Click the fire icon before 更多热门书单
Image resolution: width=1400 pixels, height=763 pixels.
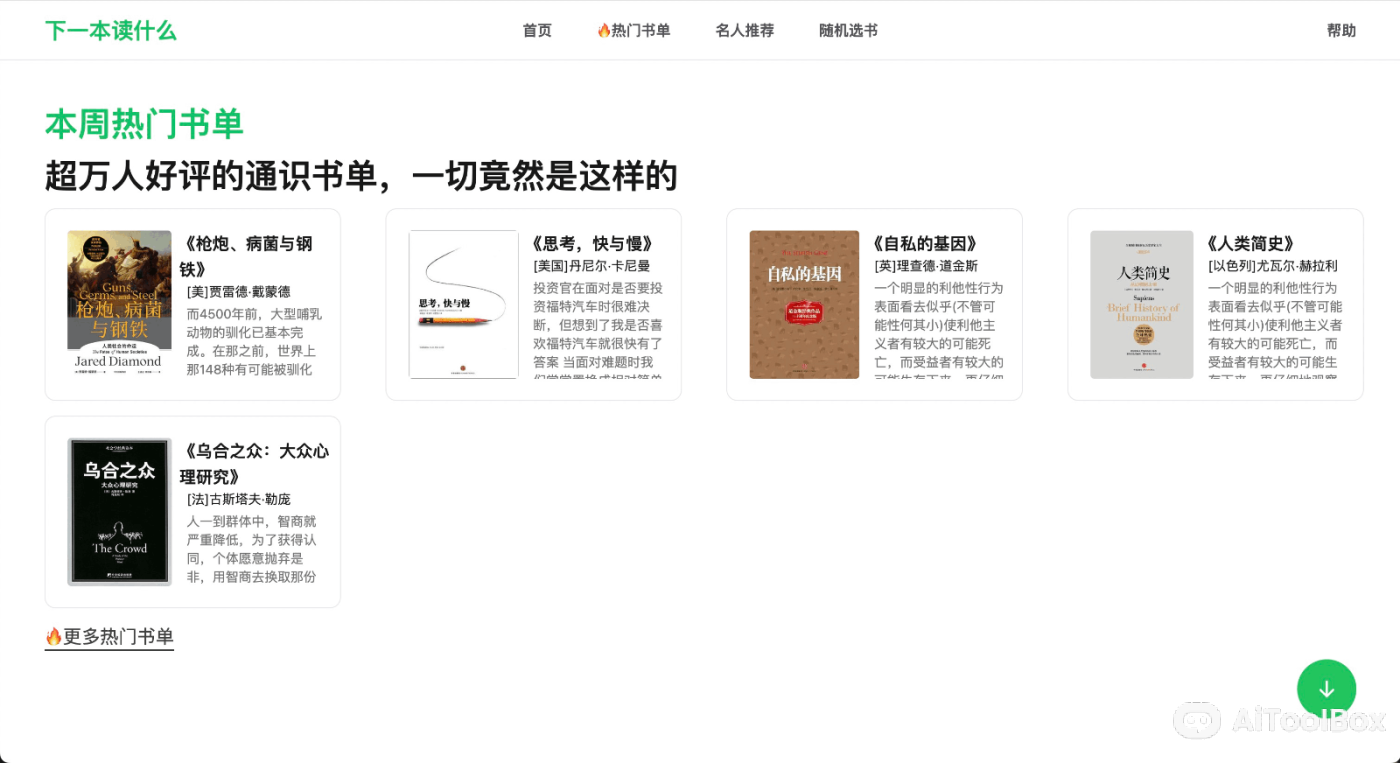coord(53,634)
